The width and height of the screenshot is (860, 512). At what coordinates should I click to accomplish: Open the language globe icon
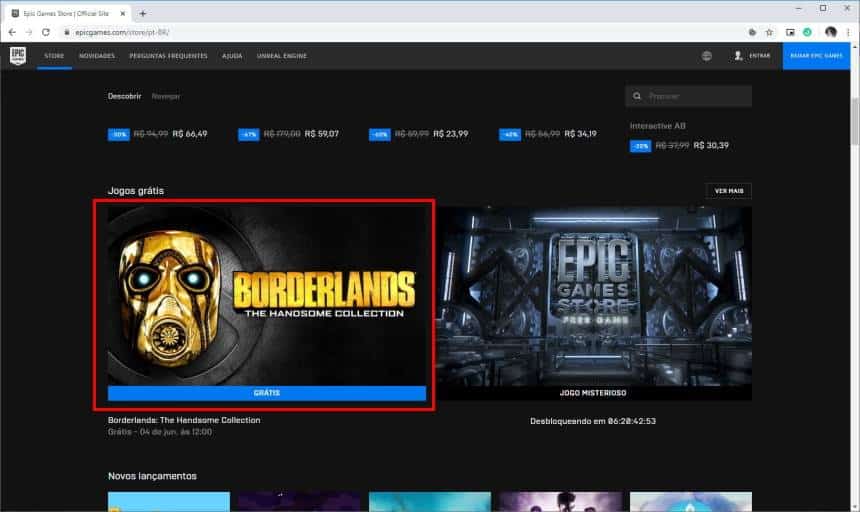click(706, 56)
